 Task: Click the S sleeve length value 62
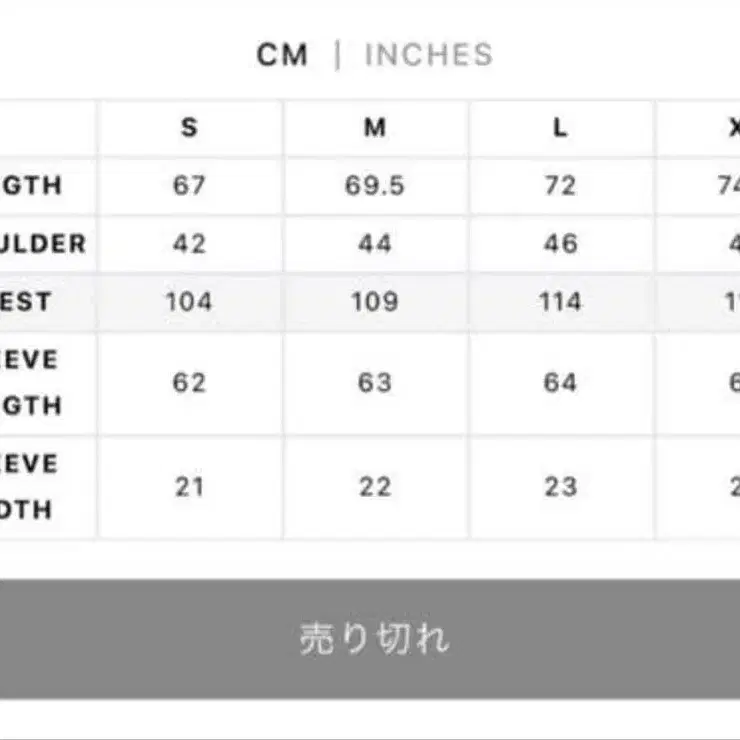[189, 383]
